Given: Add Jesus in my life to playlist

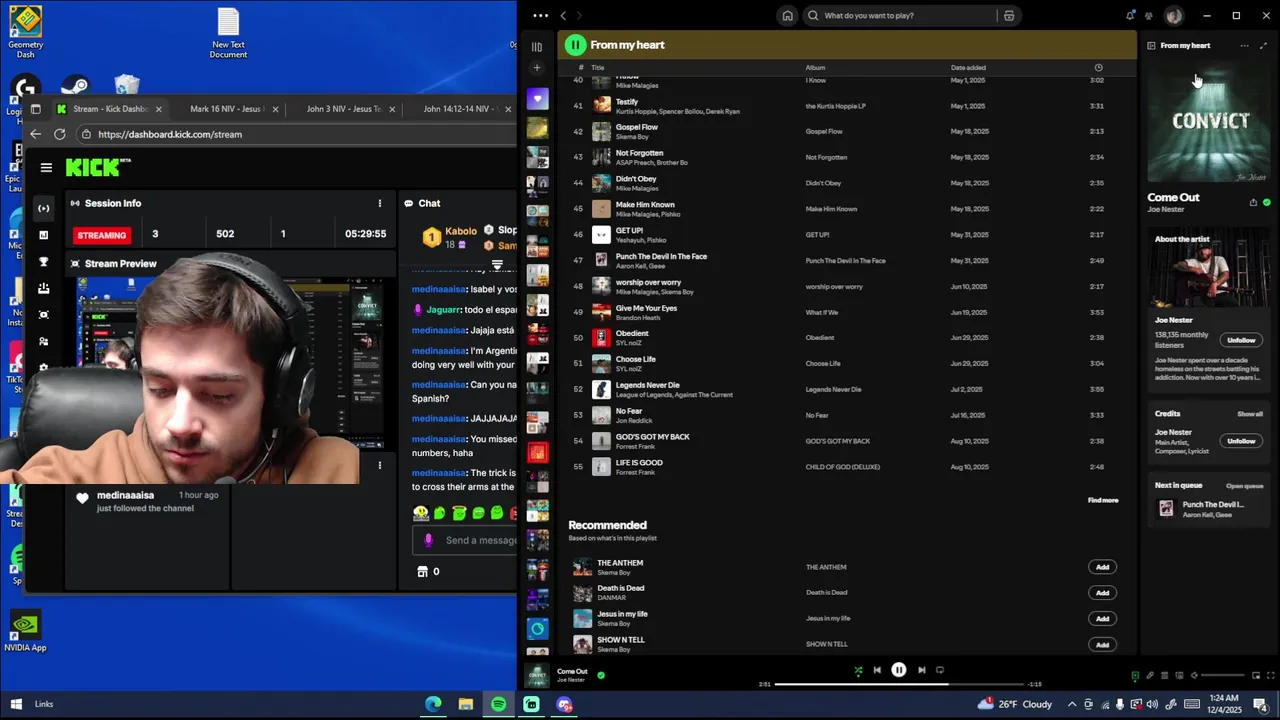Looking at the screenshot, I should pyautogui.click(x=1102, y=619).
